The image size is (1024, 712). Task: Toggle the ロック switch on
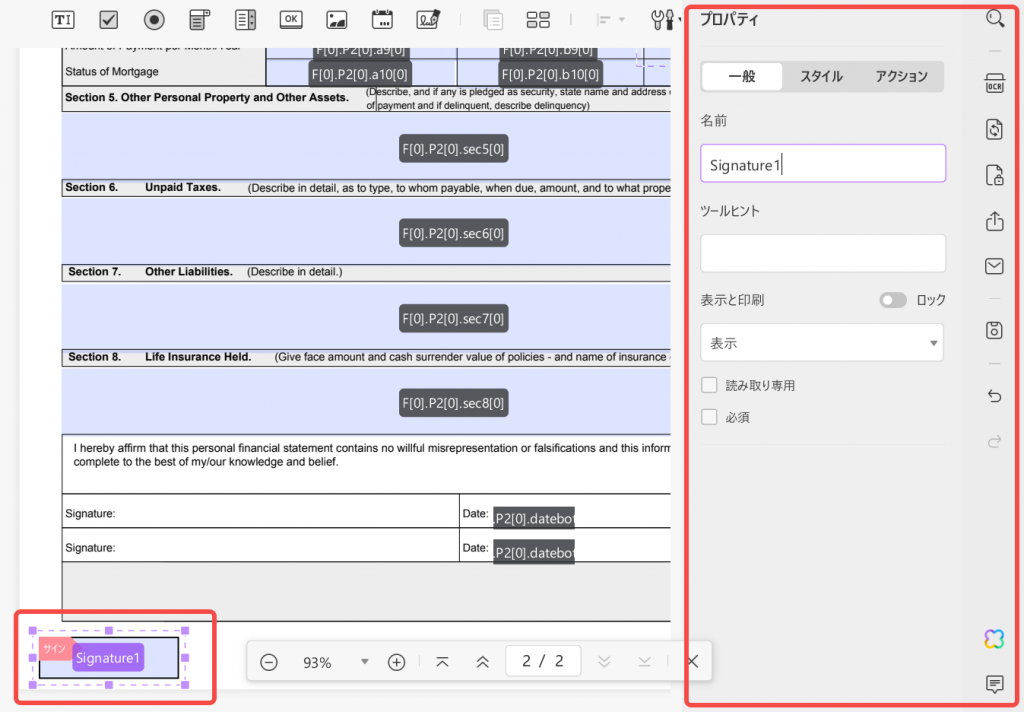tap(891, 299)
